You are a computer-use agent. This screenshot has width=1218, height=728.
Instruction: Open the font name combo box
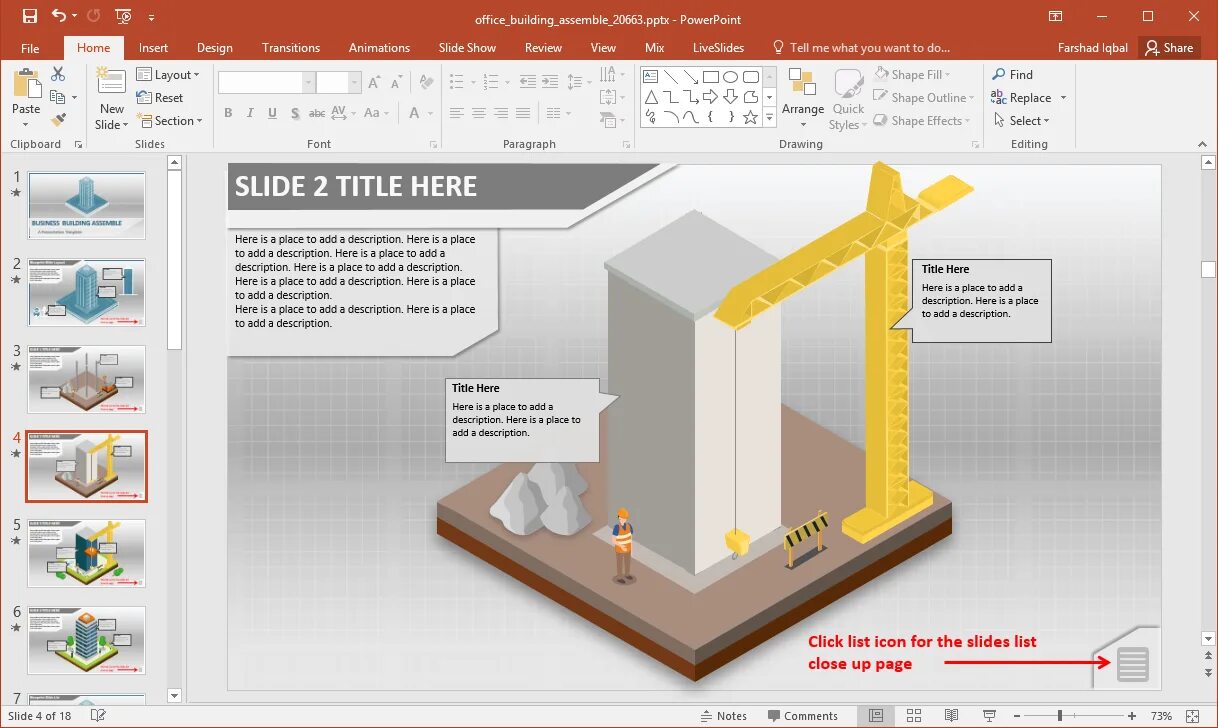[267, 83]
